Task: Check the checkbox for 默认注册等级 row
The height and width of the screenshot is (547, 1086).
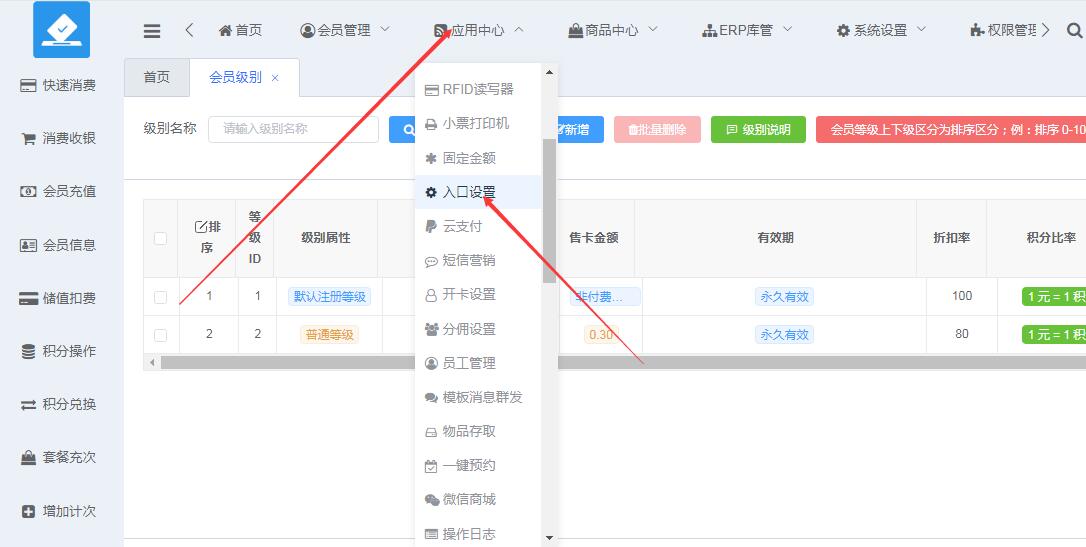Action: pyautogui.click(x=161, y=297)
